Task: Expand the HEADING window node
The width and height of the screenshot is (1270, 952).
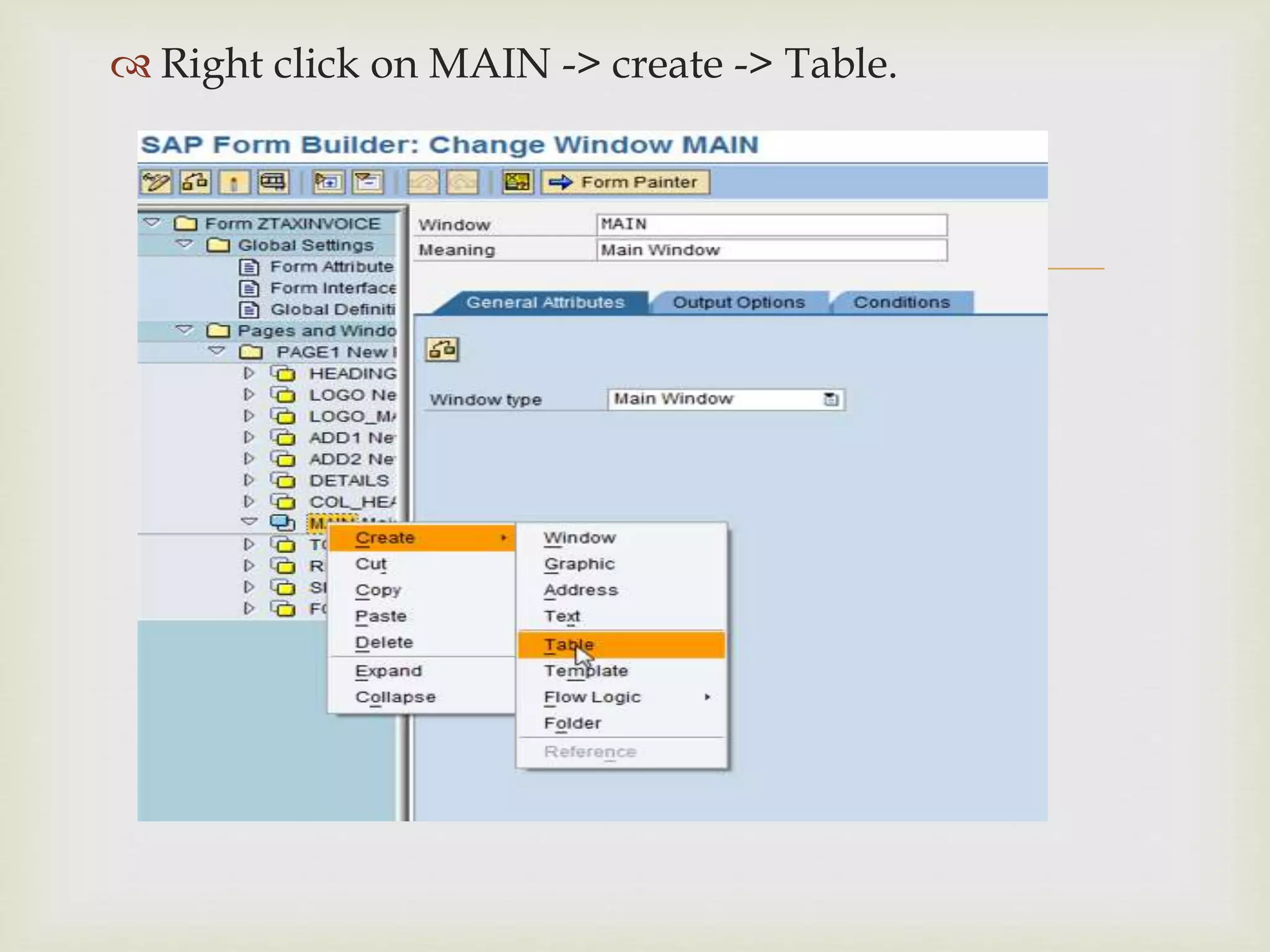Action: (249, 373)
